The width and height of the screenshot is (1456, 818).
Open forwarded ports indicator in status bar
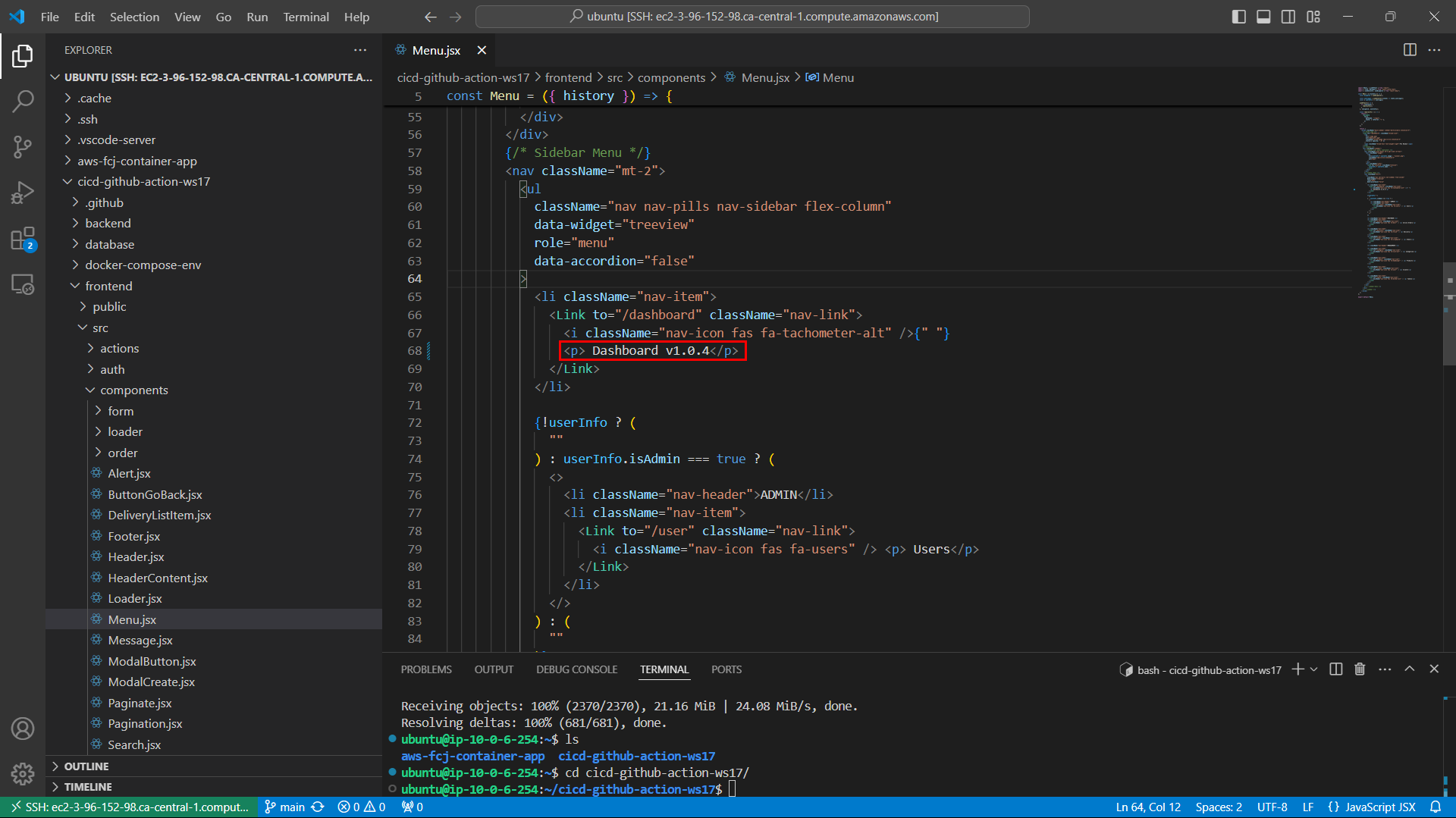tap(412, 807)
